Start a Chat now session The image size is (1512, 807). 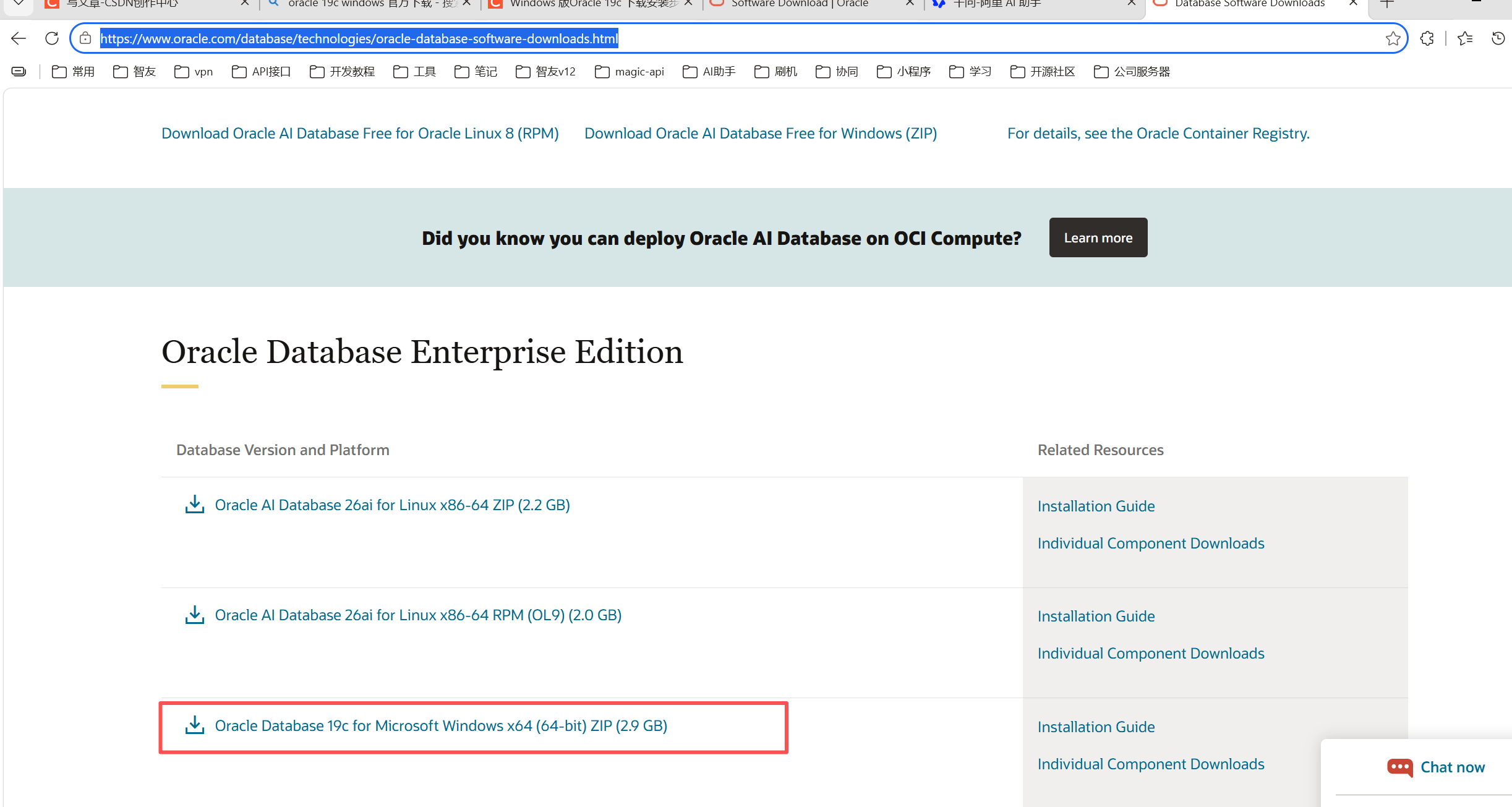pos(1435,767)
